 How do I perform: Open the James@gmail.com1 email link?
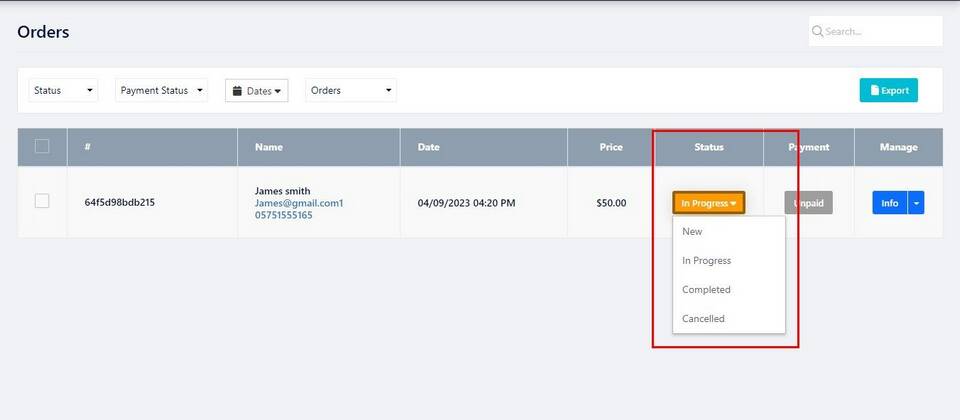(x=299, y=203)
